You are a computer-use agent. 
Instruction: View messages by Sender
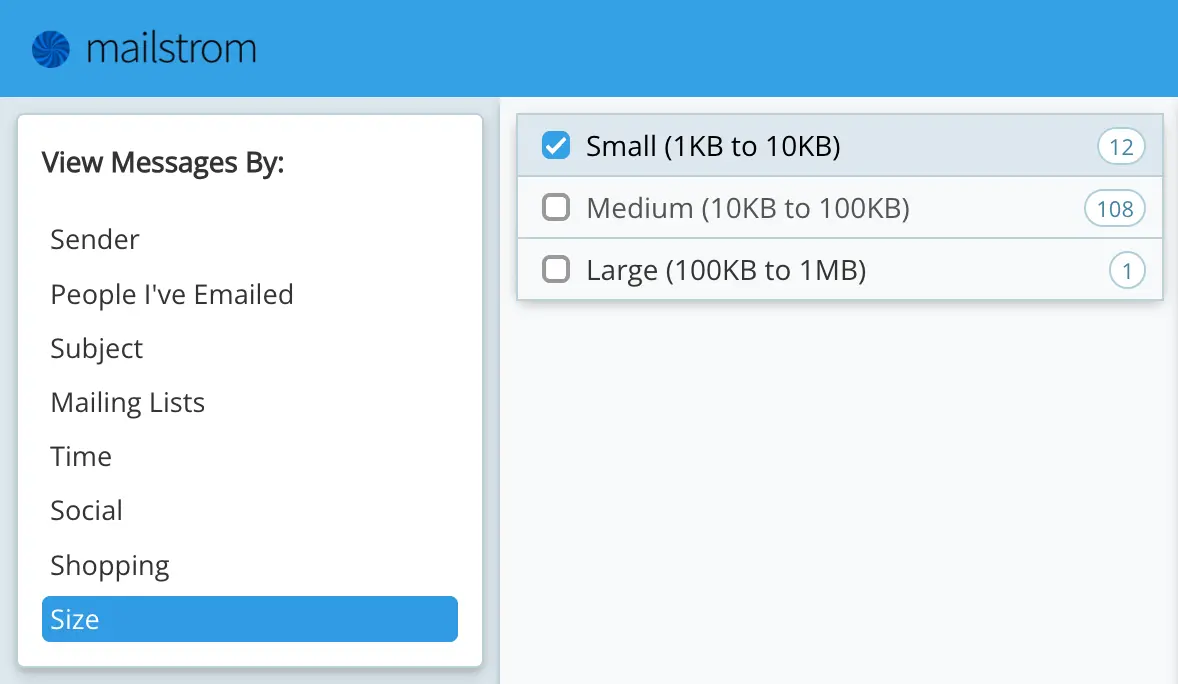click(x=95, y=240)
